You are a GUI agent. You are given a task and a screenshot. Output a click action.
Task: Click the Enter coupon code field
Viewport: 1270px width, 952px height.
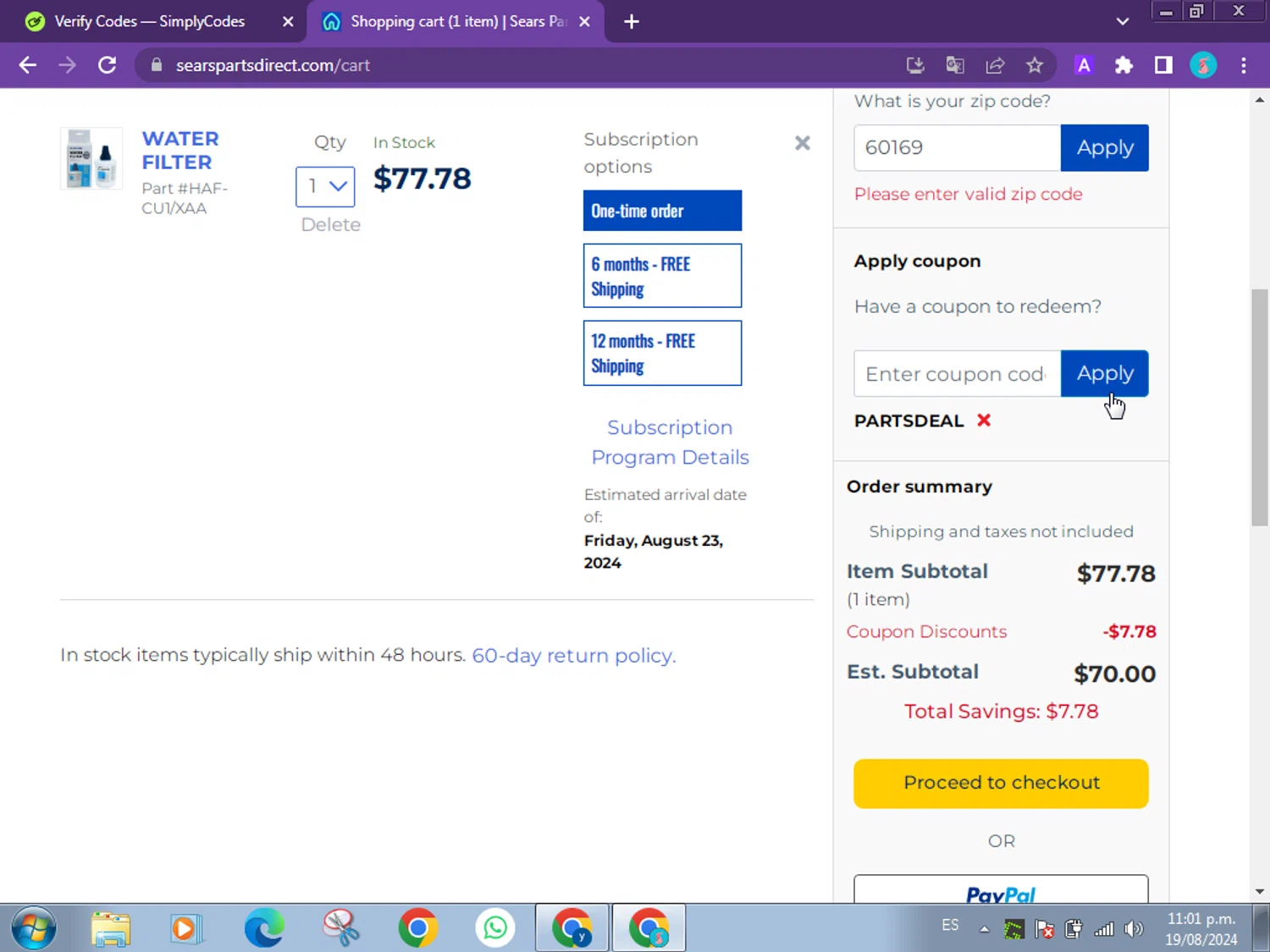(957, 373)
